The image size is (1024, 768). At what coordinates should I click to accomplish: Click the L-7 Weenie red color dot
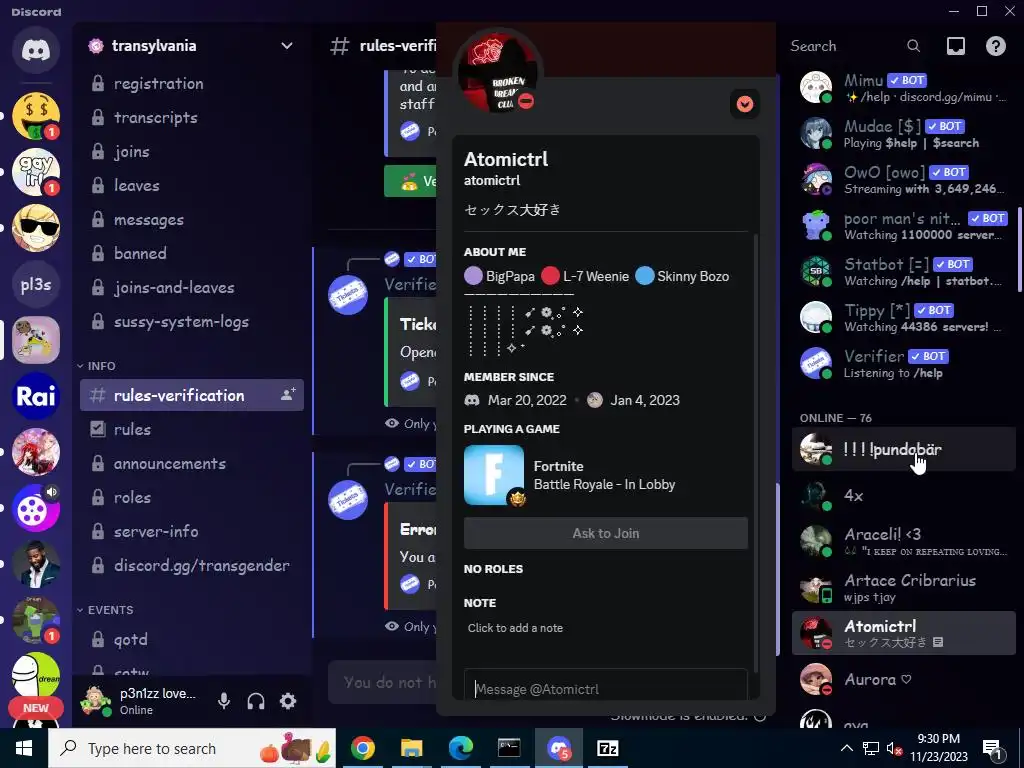(551, 276)
